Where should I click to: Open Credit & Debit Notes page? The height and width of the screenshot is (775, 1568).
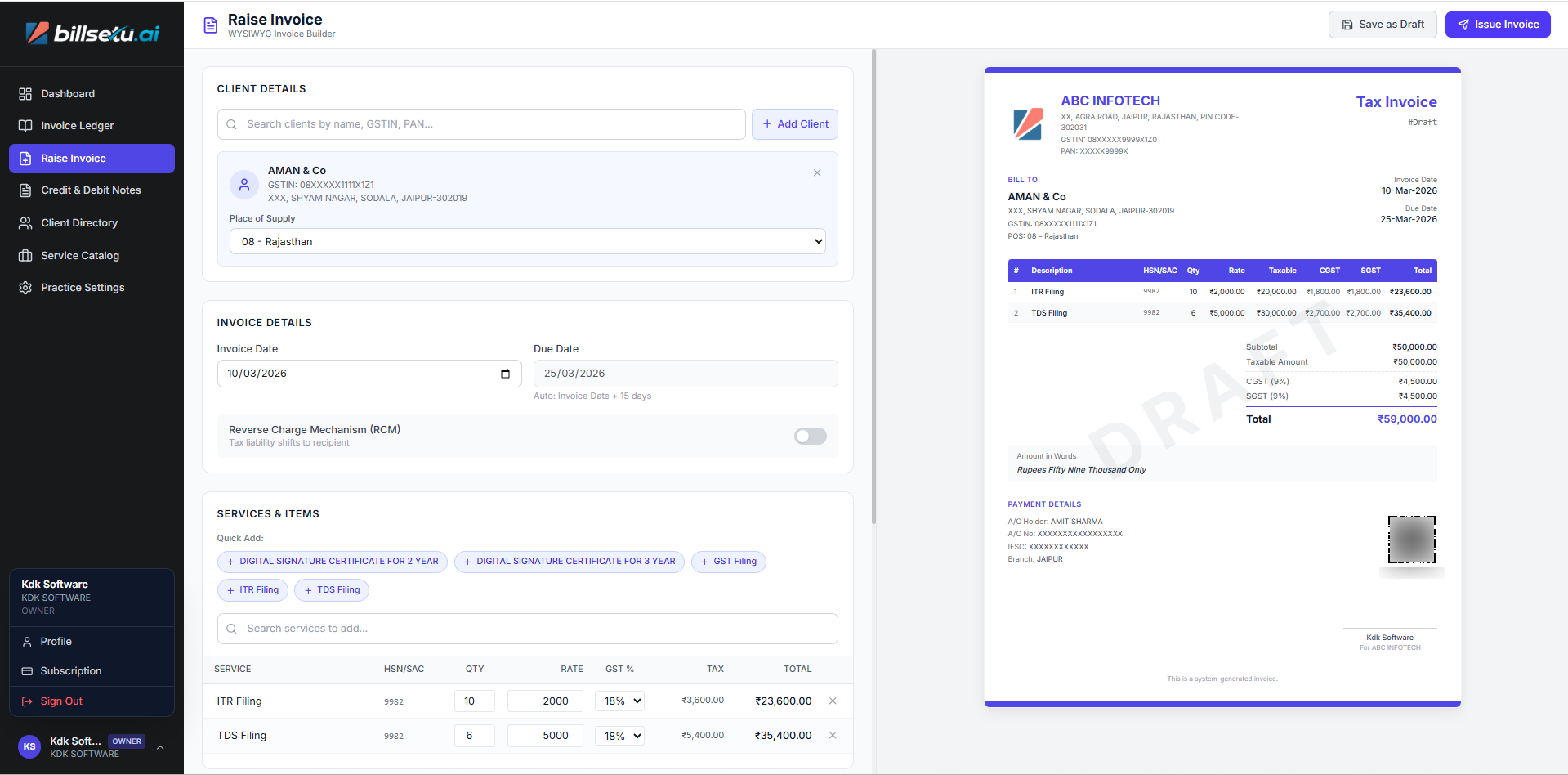tap(91, 190)
